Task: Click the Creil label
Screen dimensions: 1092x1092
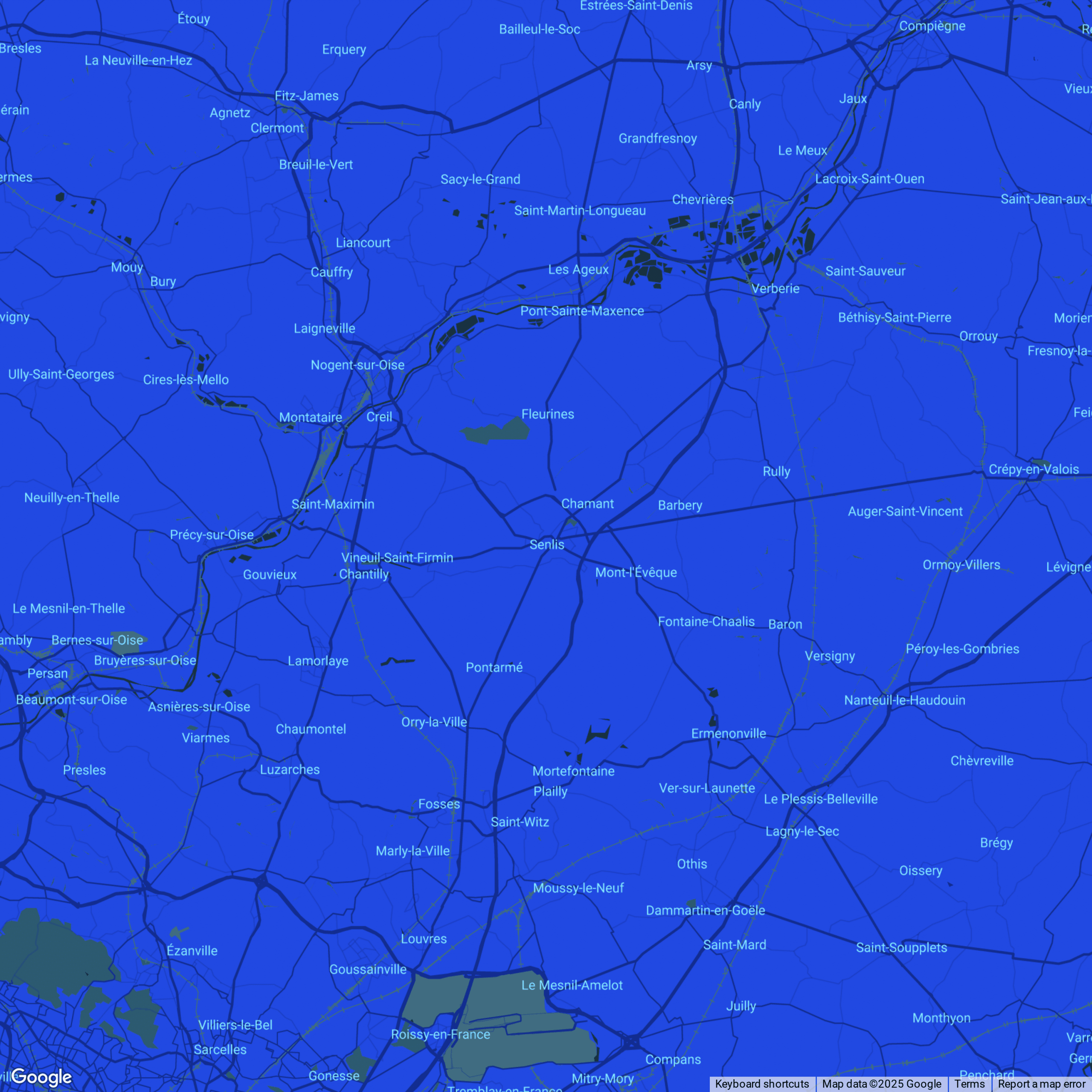Action: click(x=379, y=417)
